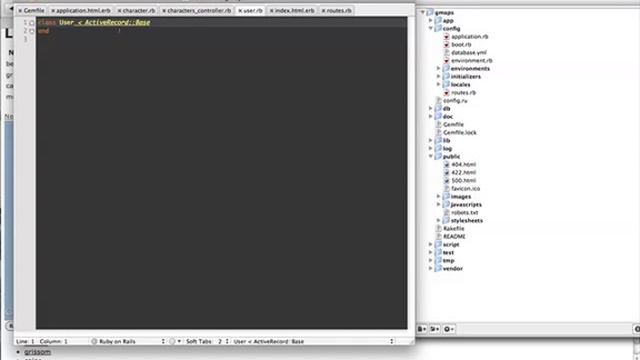Click the environment.rb Ruby file icon
Viewport: 640px width, 360px height.
pos(446,60)
